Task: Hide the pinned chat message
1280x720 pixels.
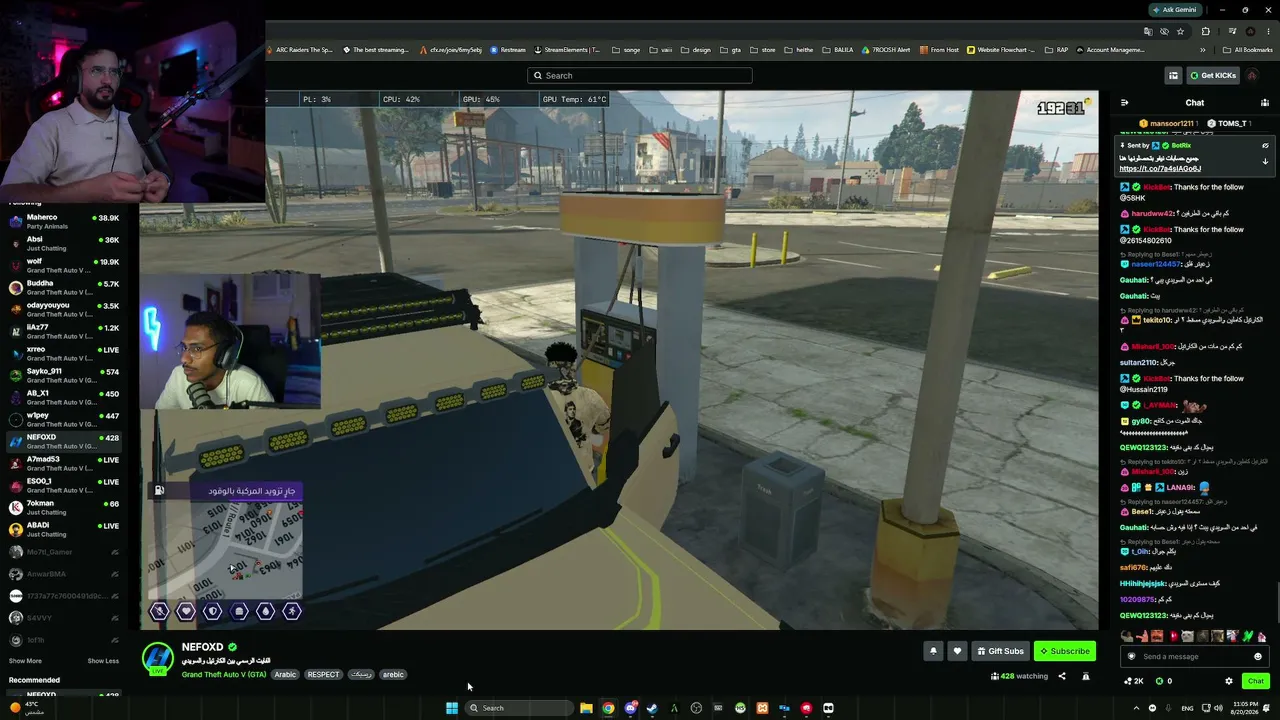Action: click(x=1265, y=145)
